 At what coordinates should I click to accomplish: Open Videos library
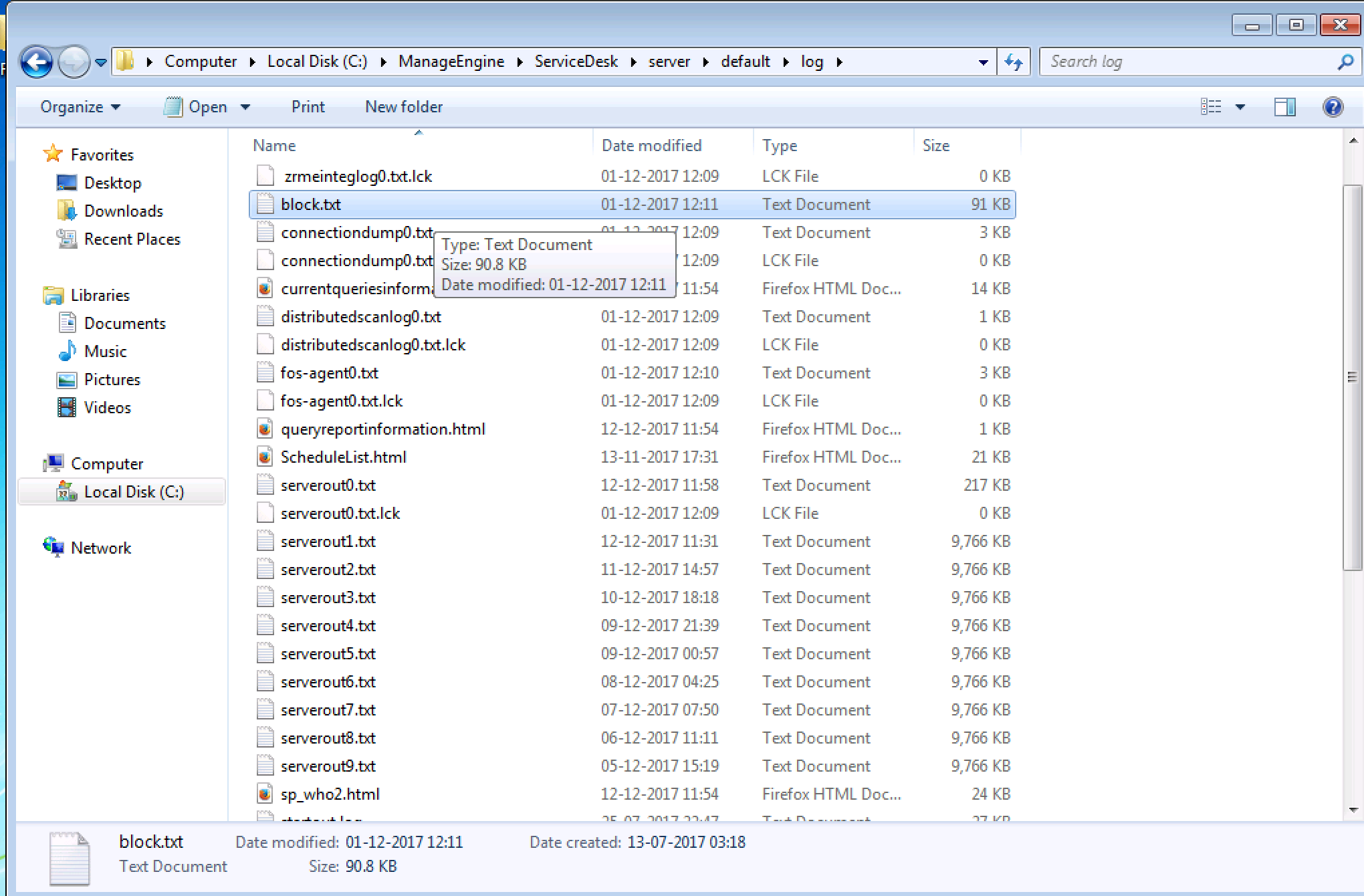click(x=108, y=408)
